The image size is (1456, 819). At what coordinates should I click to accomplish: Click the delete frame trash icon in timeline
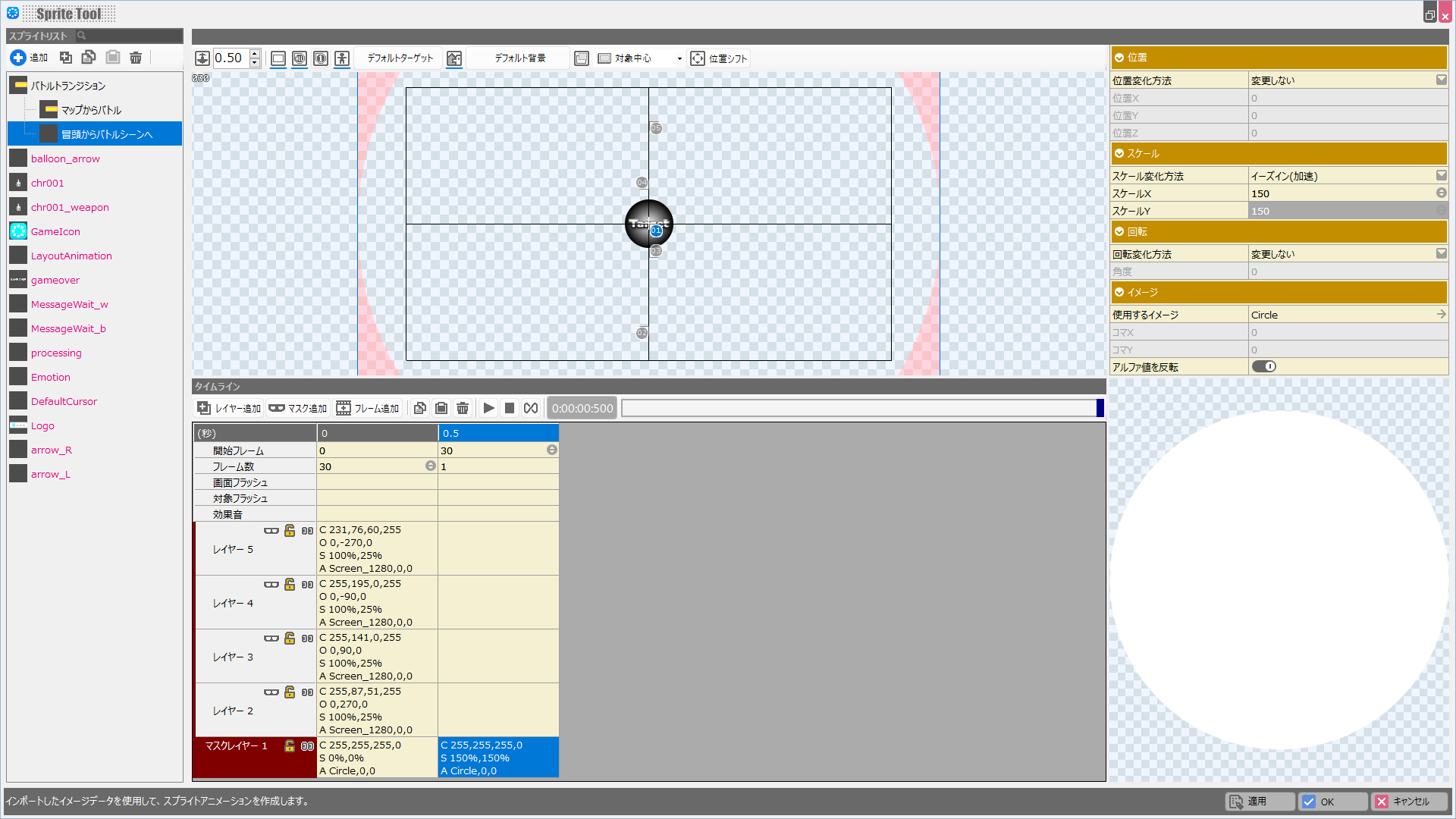[x=463, y=408]
